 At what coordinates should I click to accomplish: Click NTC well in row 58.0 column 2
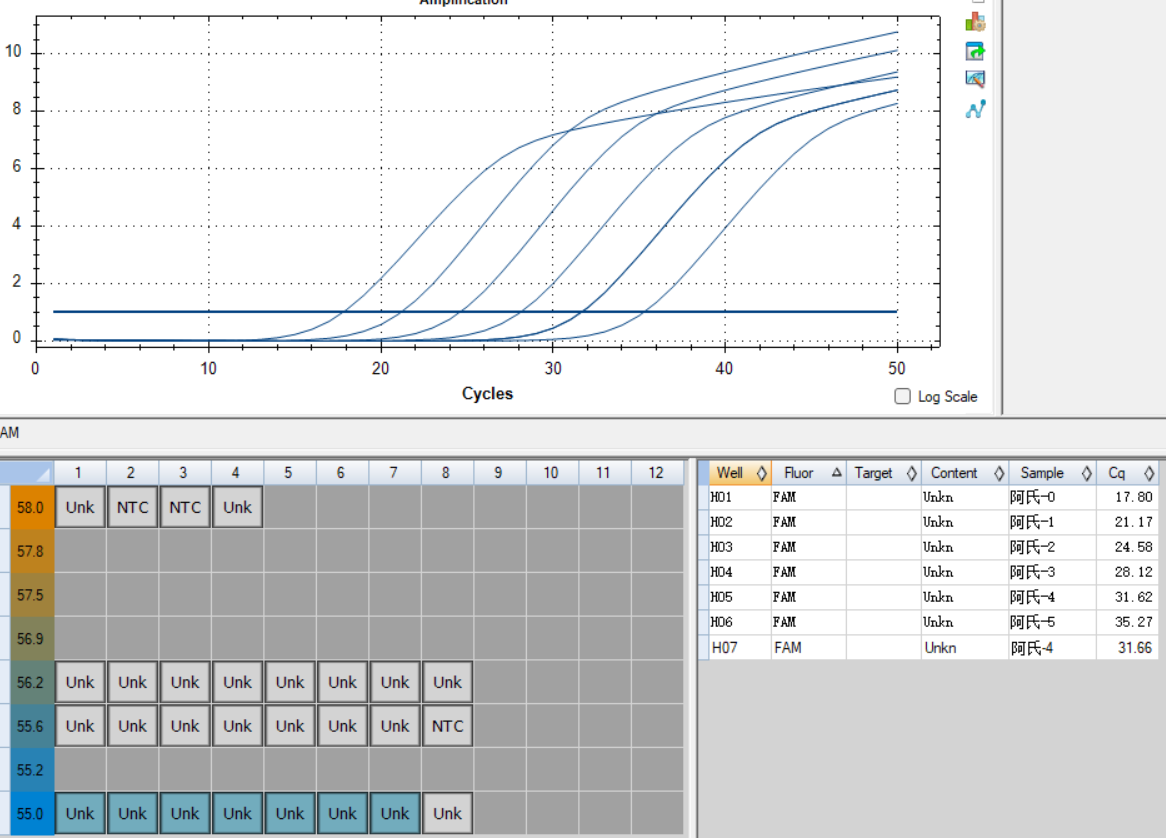pos(132,507)
